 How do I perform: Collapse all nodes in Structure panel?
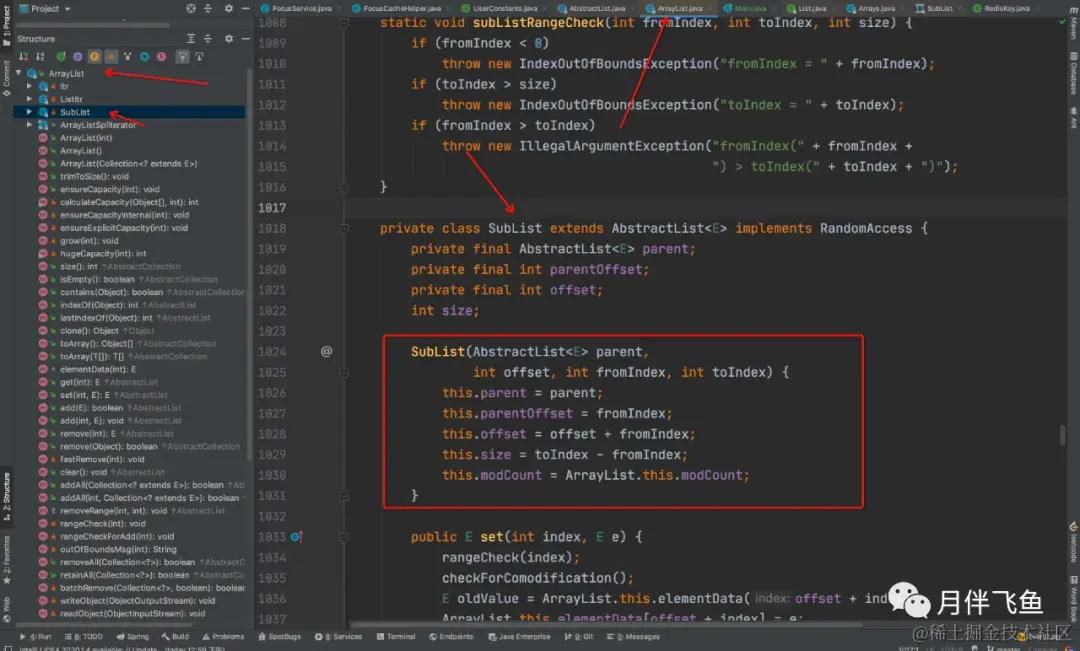(207, 39)
